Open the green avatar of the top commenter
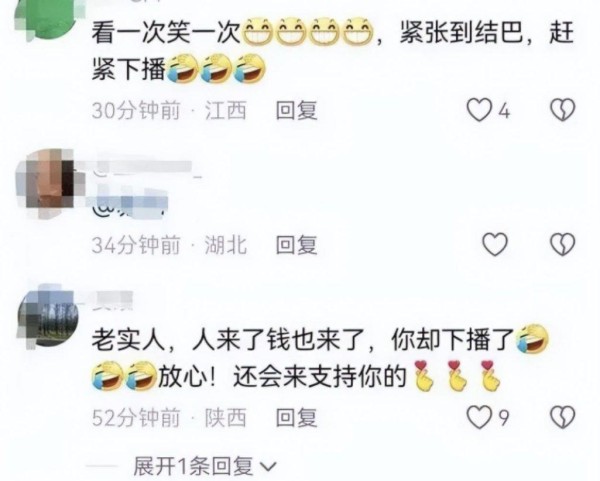 [x=48, y=17]
